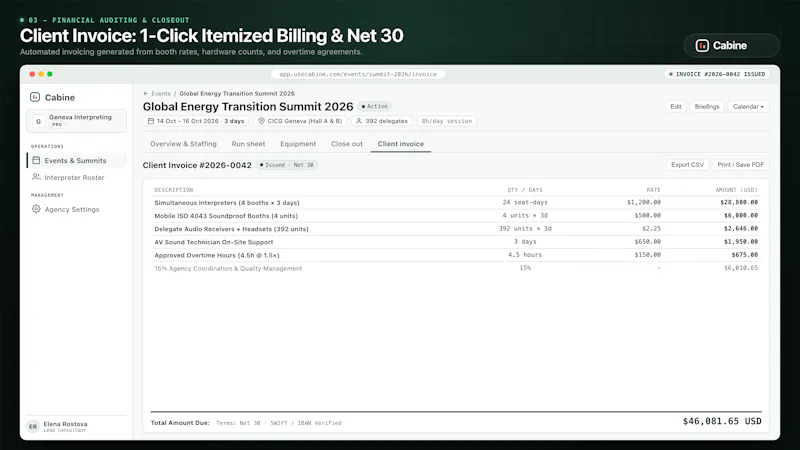The width and height of the screenshot is (800, 450).
Task: Click the Geneva Interpreting G avatar
Action: pyautogui.click(x=38, y=121)
